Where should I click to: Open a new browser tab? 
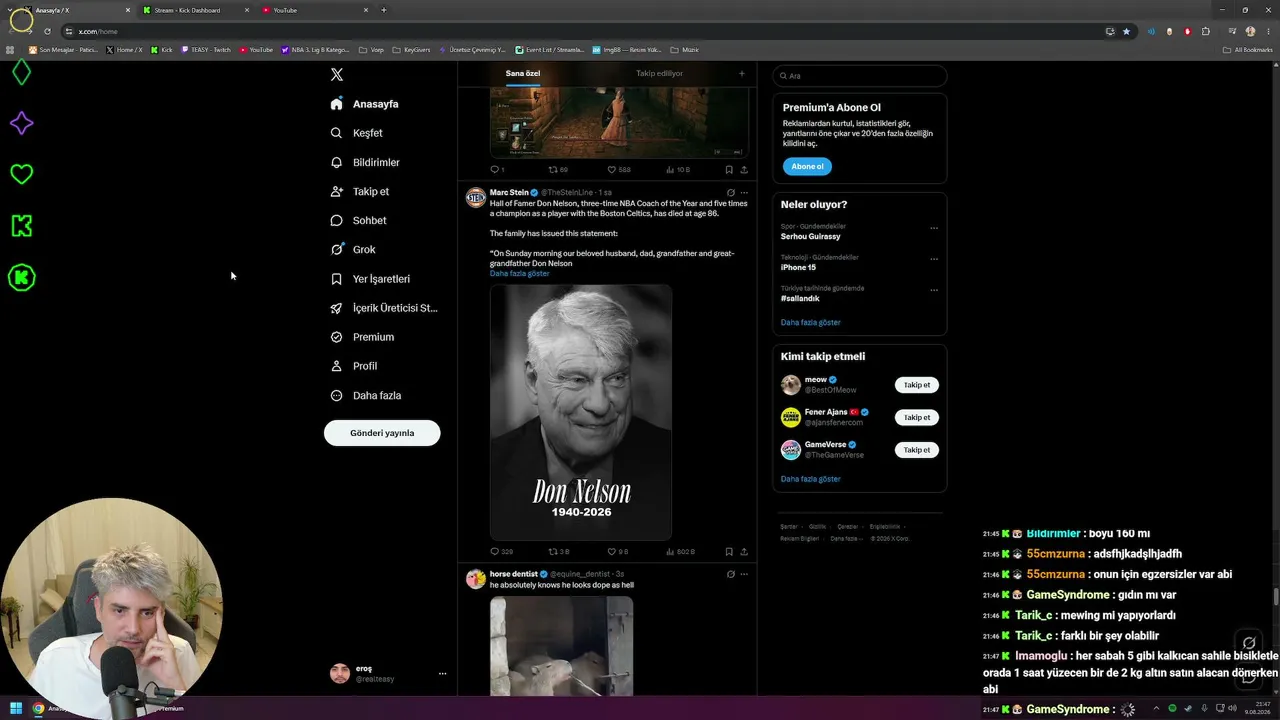tap(384, 10)
